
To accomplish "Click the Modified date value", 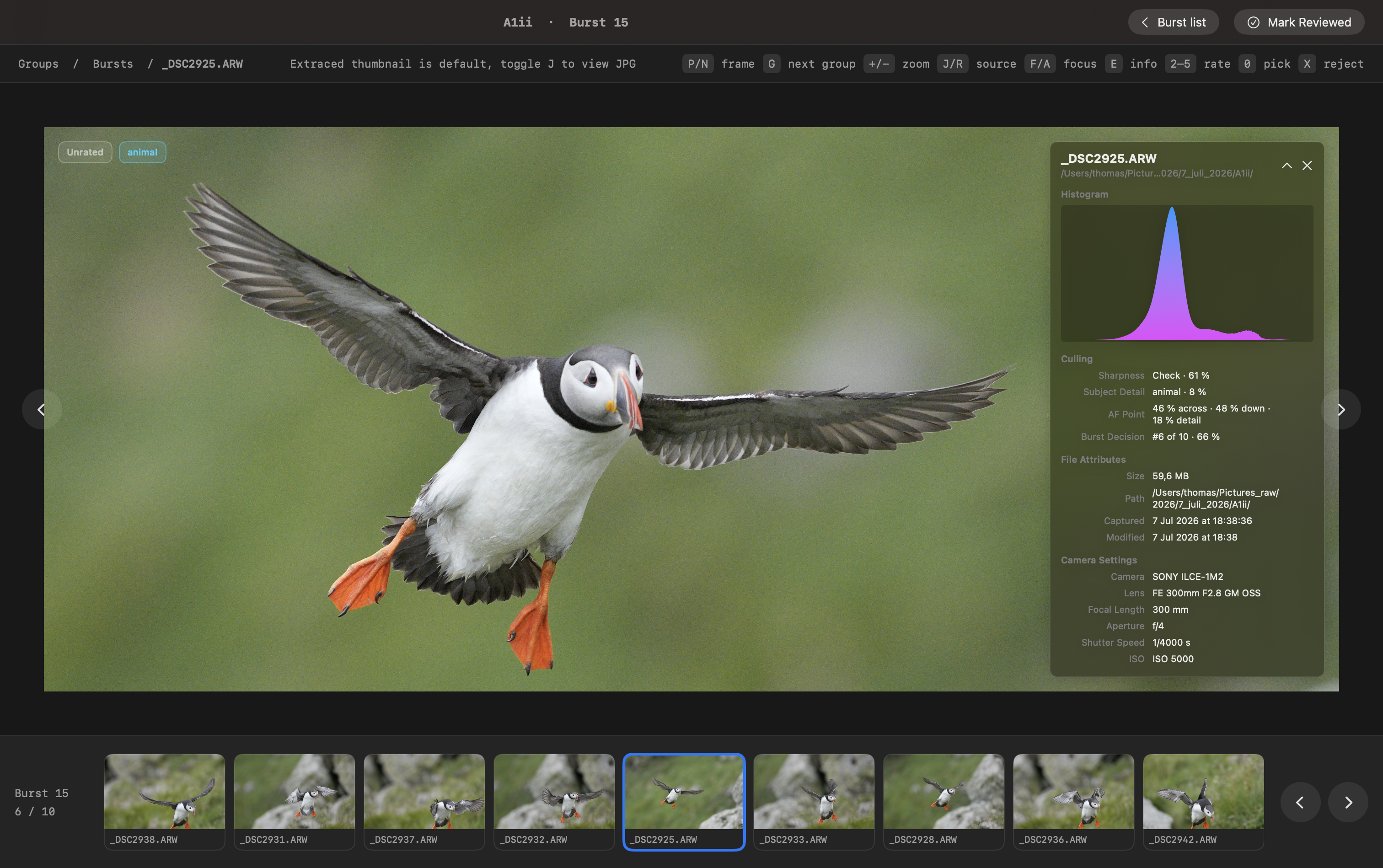I will (x=1195, y=538).
